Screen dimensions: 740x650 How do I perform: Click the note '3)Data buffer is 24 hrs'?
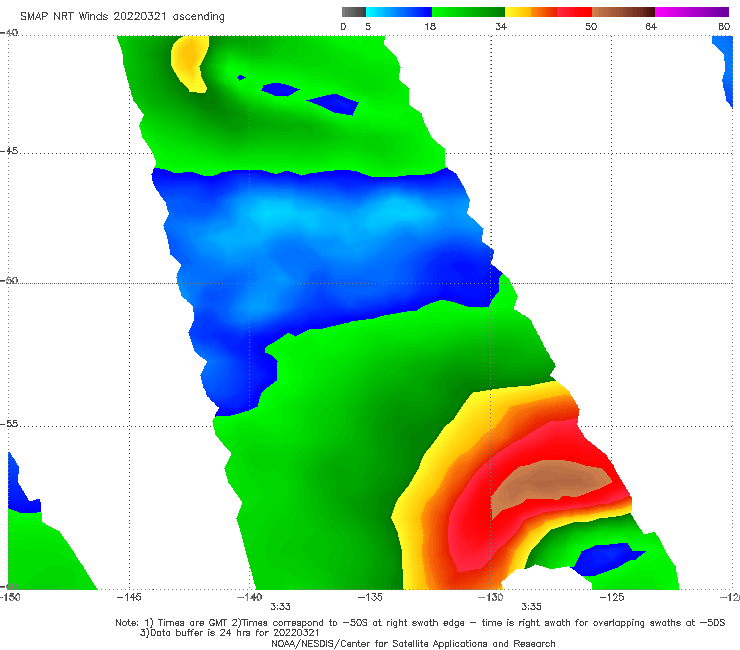230,633
